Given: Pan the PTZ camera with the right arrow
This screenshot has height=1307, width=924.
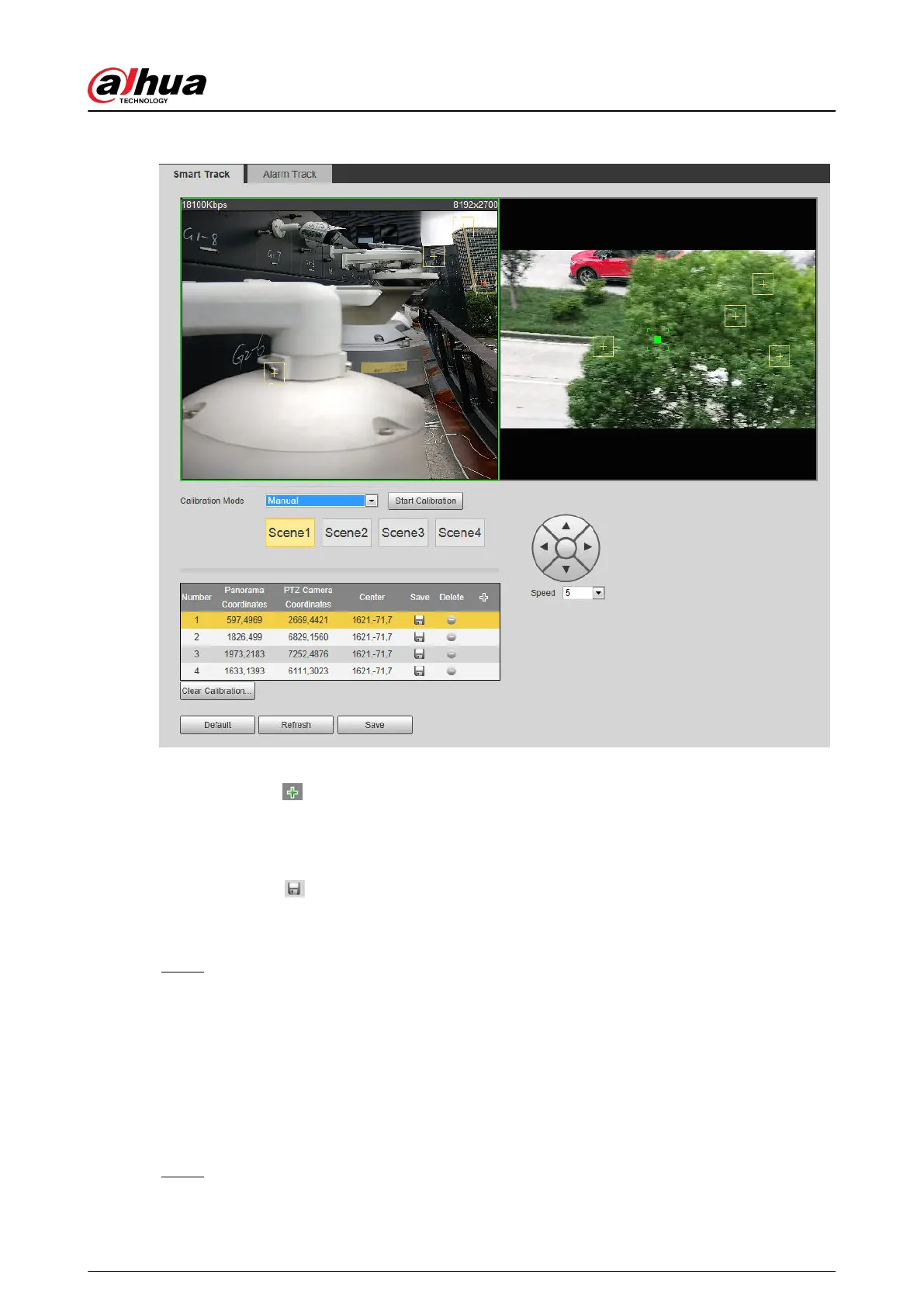Looking at the screenshot, I should 588,547.
